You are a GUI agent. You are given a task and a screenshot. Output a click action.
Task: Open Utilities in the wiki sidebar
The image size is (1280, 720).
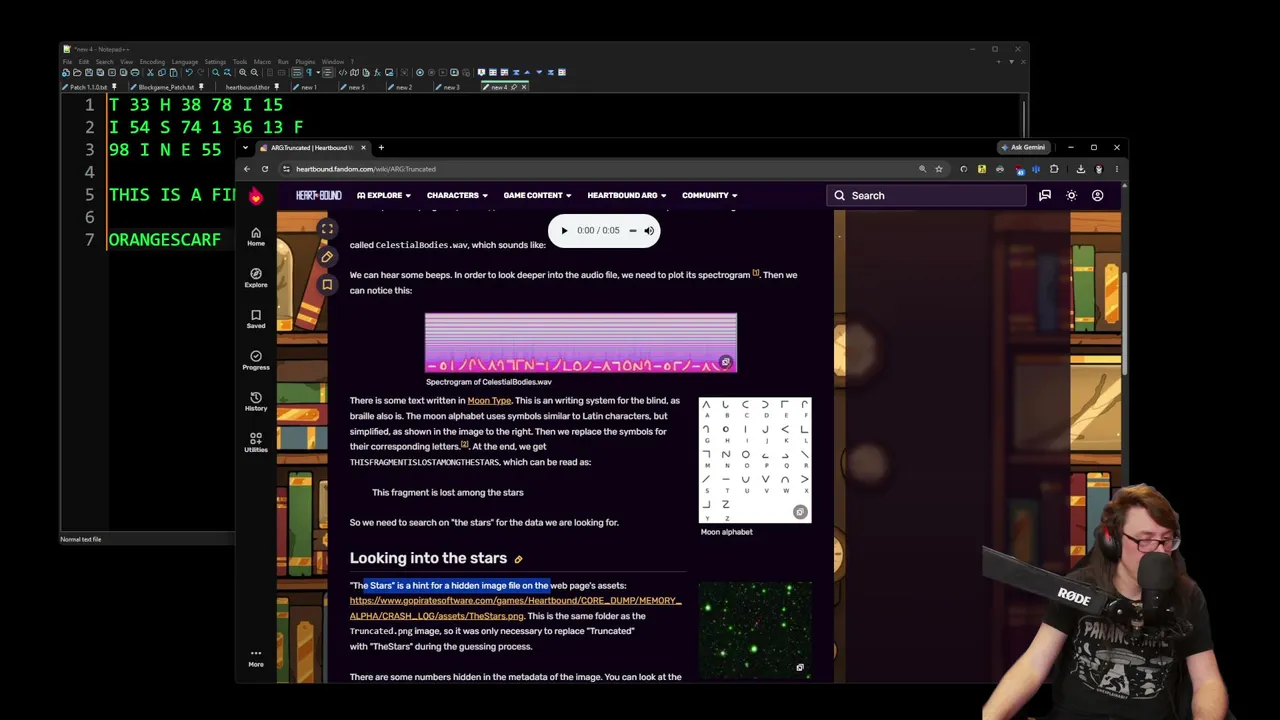[256, 442]
